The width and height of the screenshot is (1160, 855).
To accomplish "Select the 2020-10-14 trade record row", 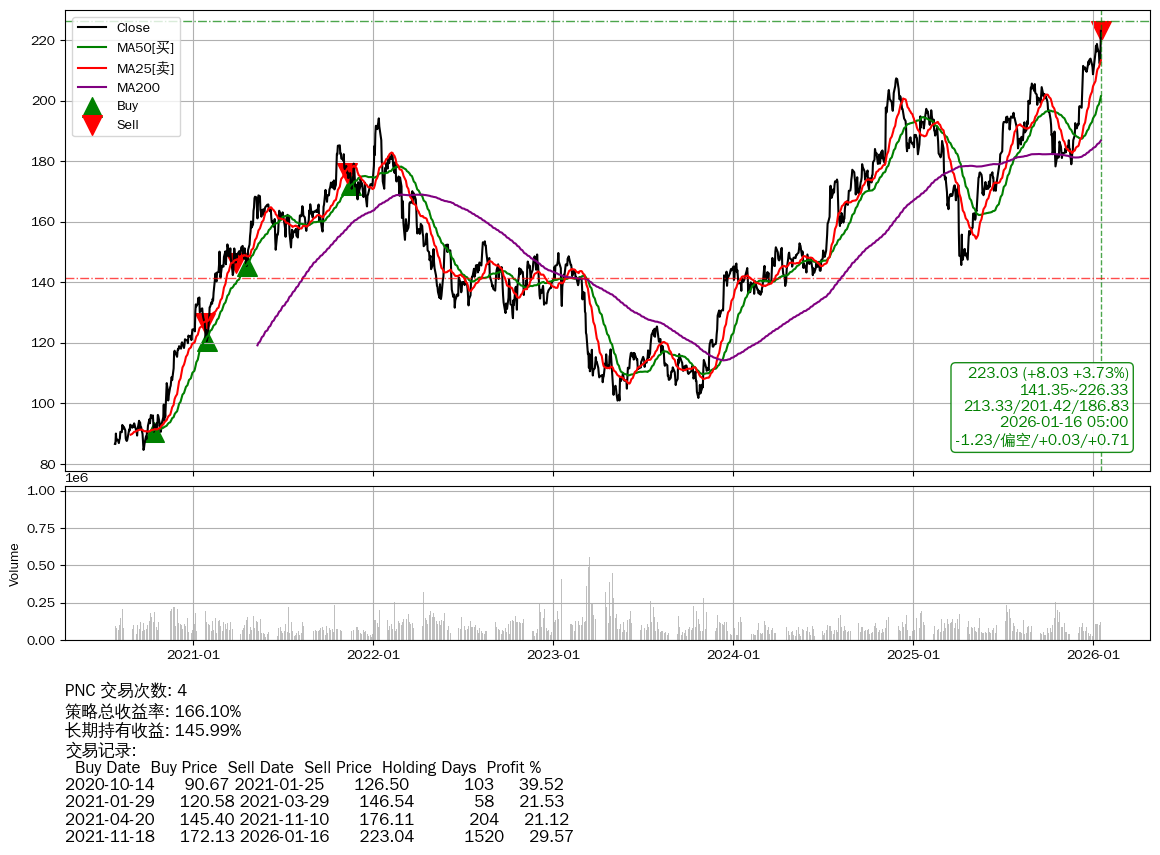I will point(318,785).
